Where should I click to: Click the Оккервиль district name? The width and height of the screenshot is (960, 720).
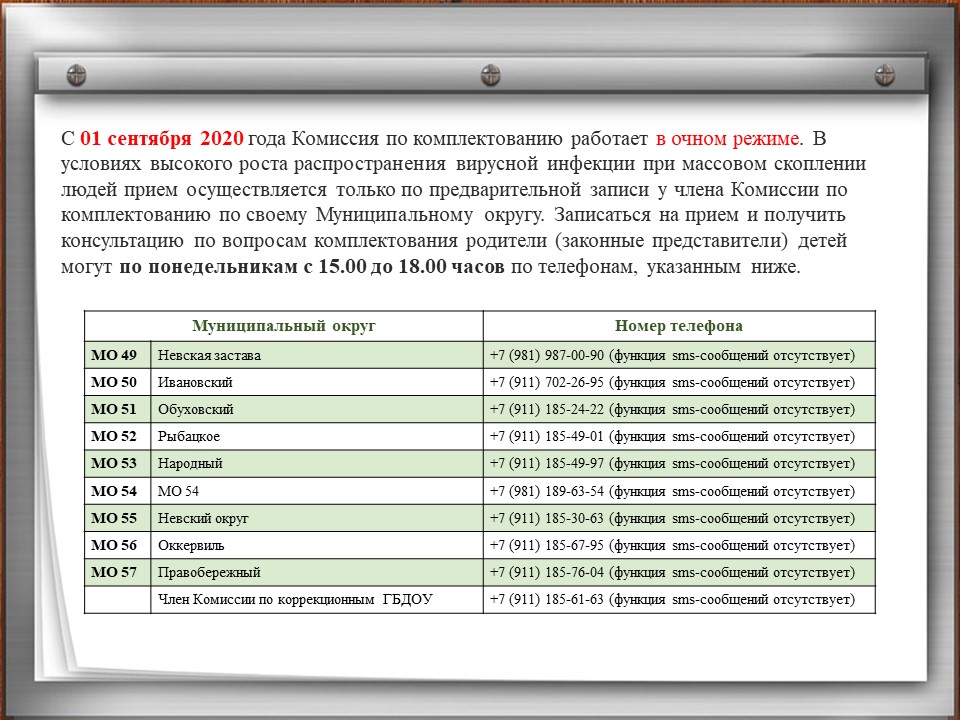point(191,545)
